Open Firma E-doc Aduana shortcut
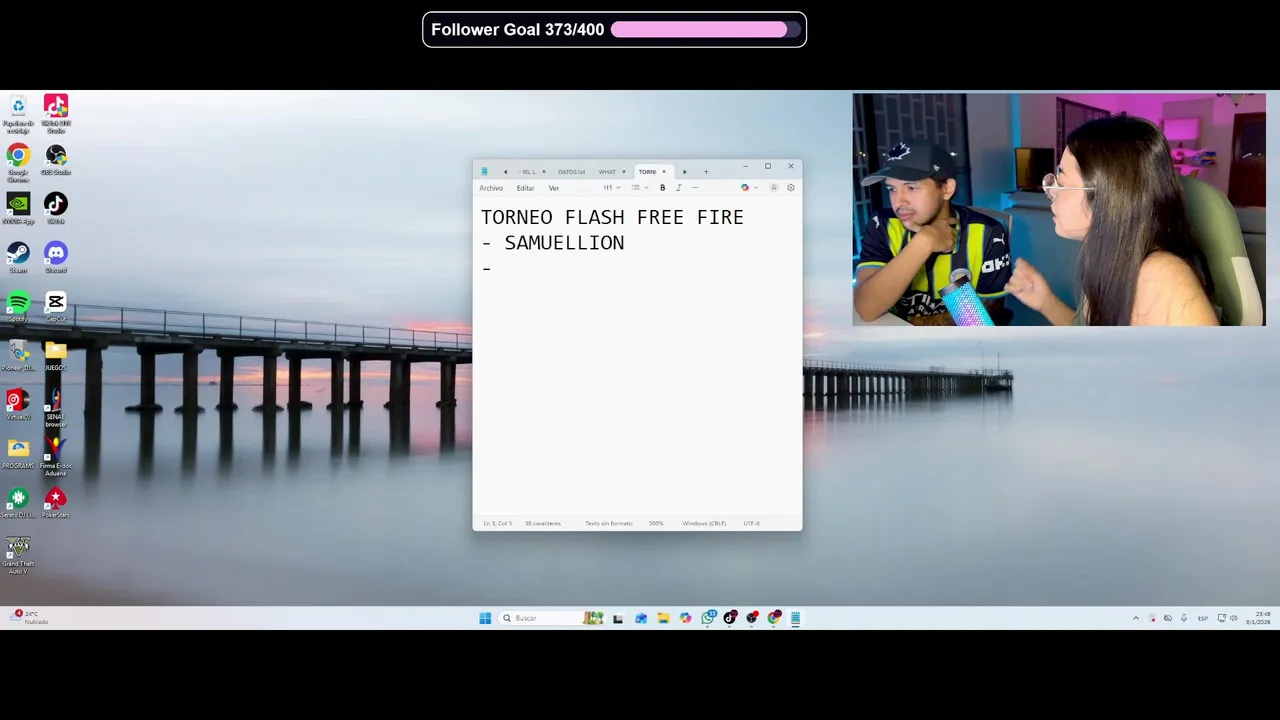This screenshot has width=1280, height=720. [56, 457]
